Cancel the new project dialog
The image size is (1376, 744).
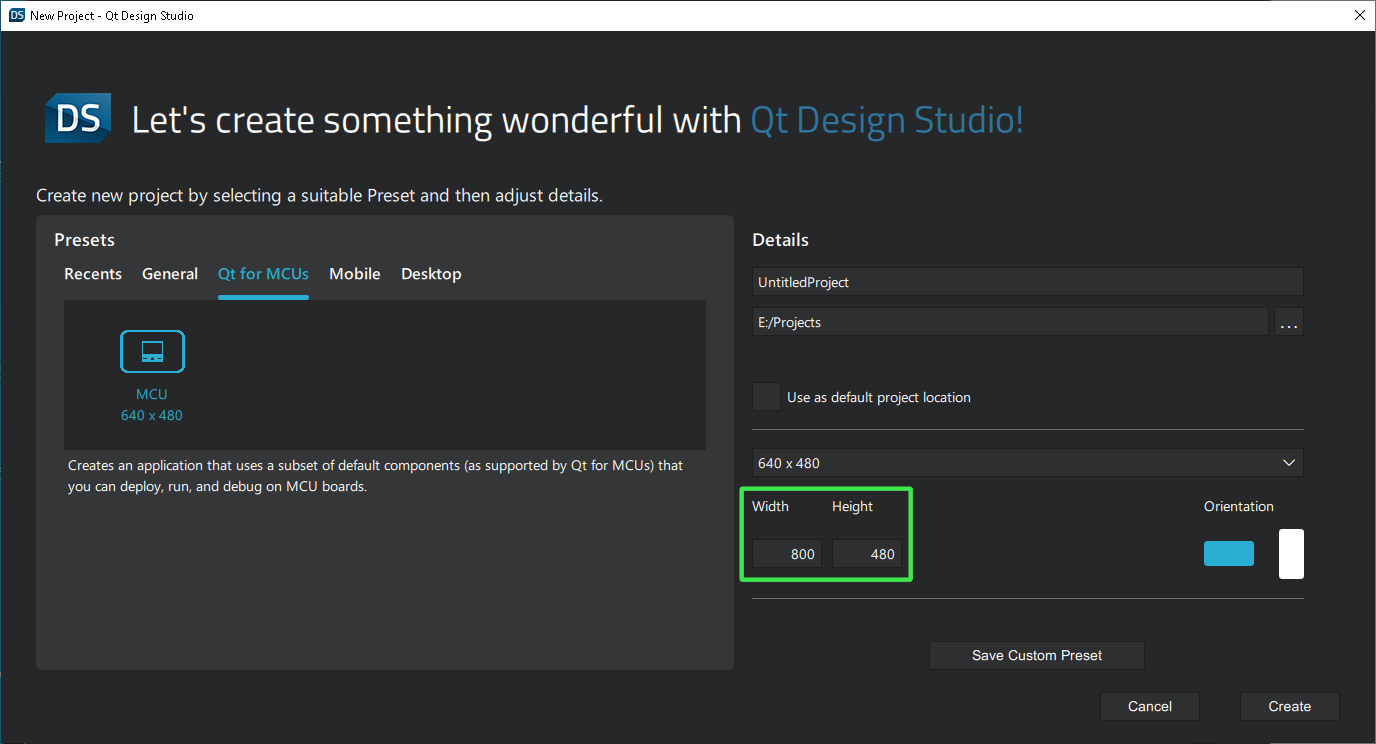[x=1149, y=706]
